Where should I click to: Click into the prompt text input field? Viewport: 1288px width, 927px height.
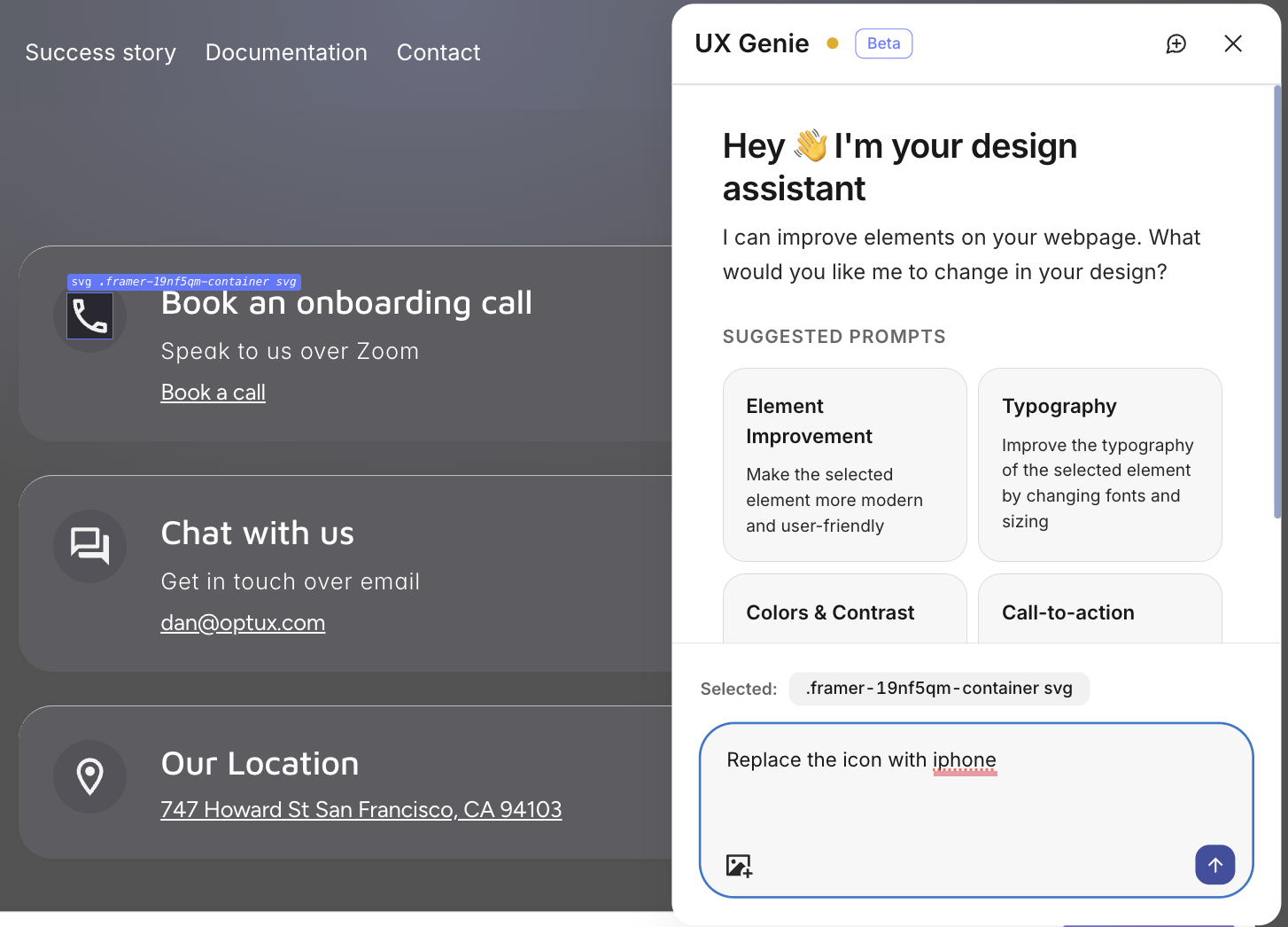[974, 798]
